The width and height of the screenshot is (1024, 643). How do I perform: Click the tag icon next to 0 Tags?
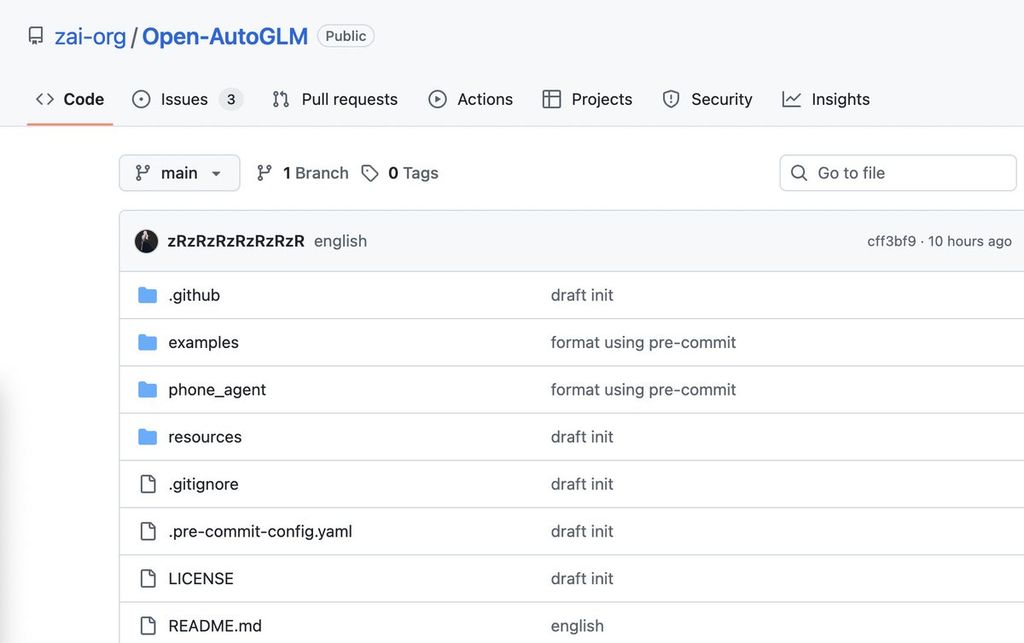pyautogui.click(x=370, y=173)
